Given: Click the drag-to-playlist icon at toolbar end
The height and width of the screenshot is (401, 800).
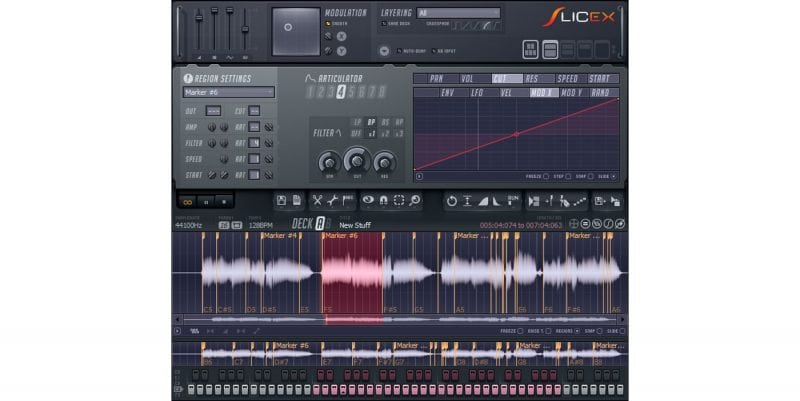Looking at the screenshot, I should click(615, 201).
